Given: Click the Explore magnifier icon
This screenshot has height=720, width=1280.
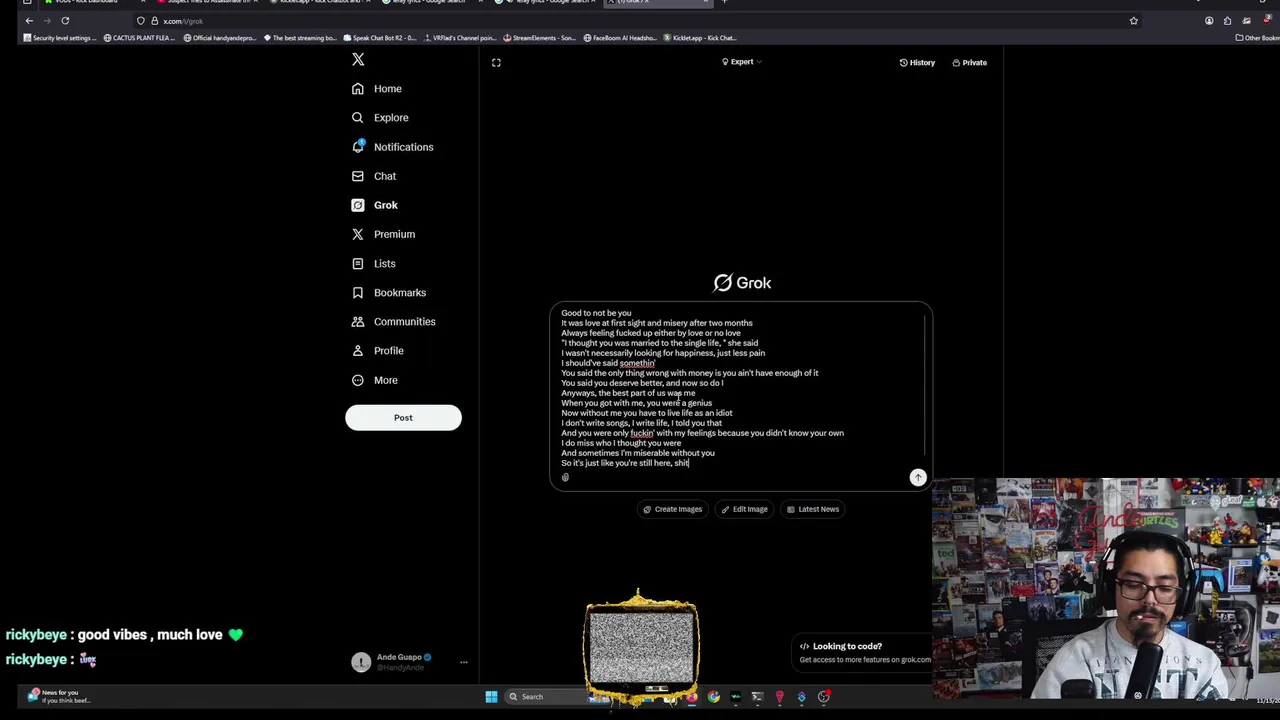Looking at the screenshot, I should [357, 118].
